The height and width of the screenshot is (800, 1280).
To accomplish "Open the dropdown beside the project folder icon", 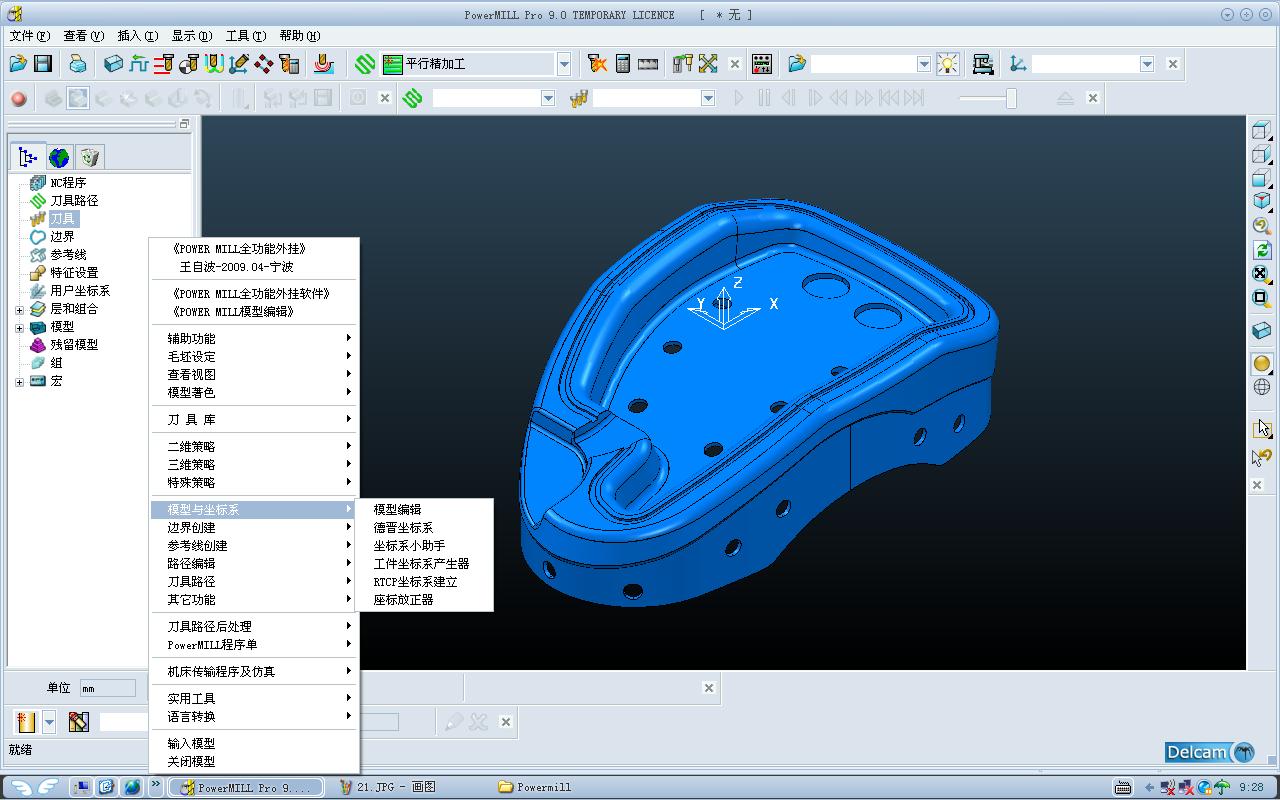I will [924, 64].
